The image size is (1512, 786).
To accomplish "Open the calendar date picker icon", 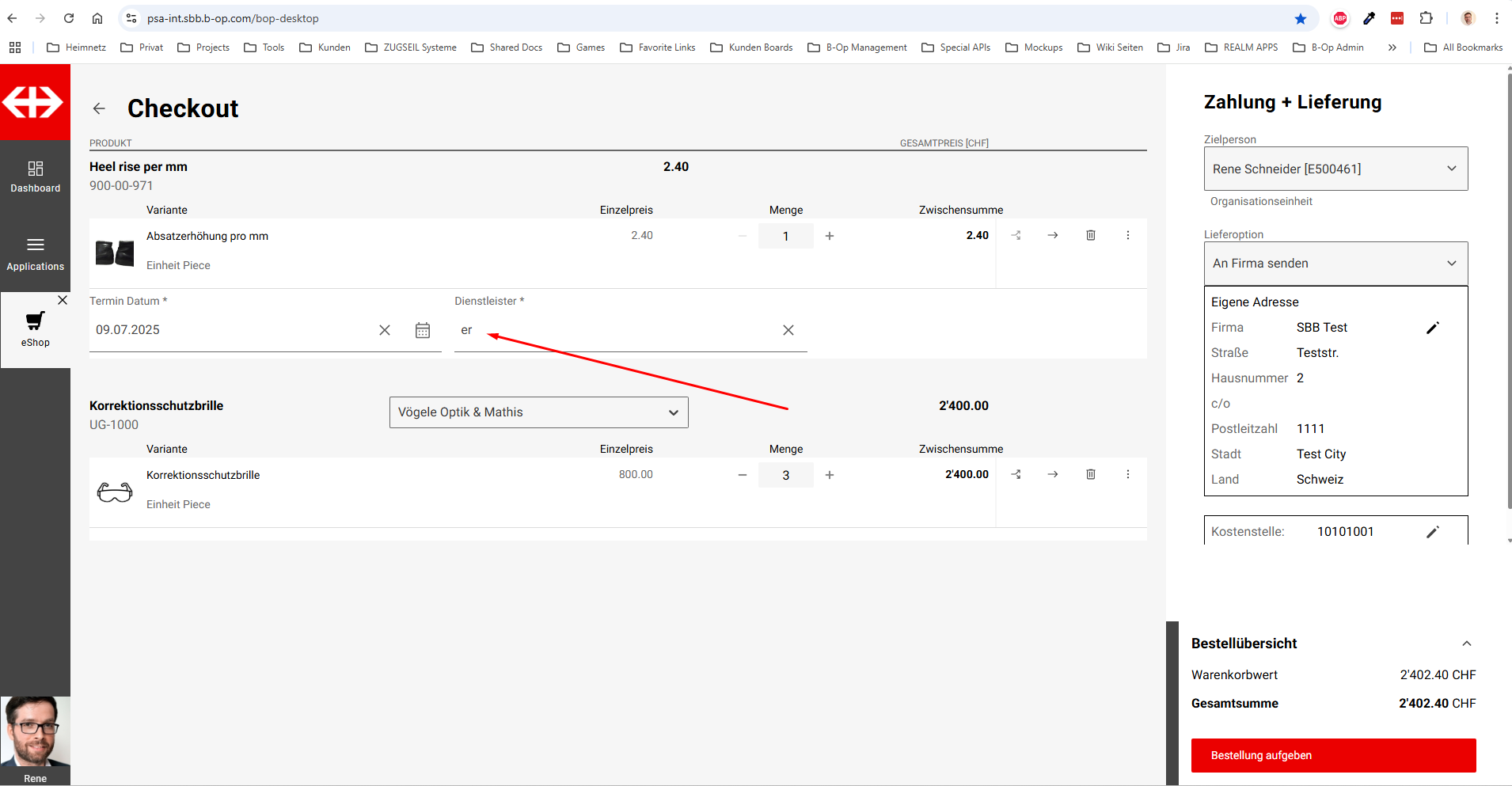I will tap(423, 330).
